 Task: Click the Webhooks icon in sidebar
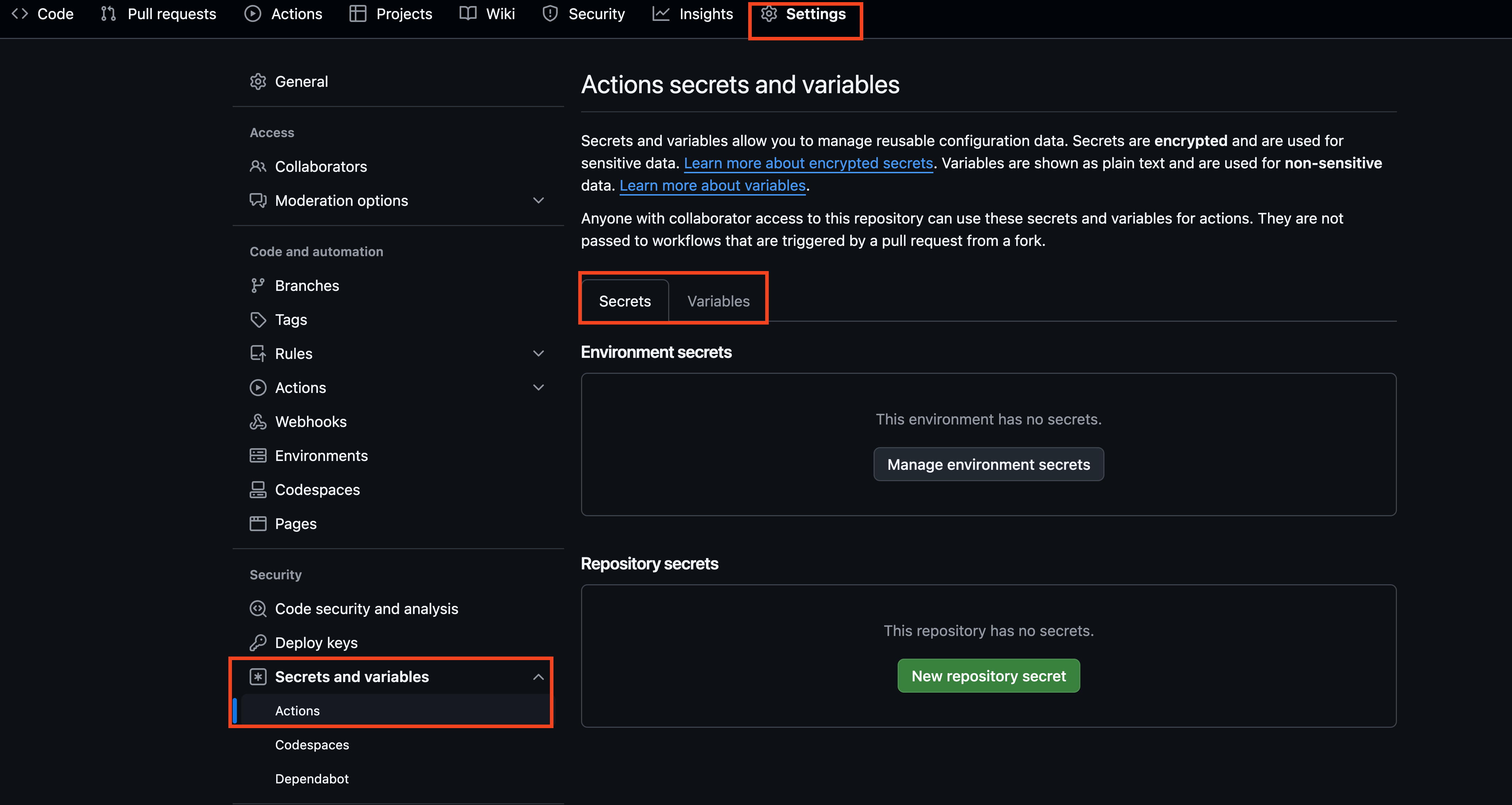click(x=258, y=422)
